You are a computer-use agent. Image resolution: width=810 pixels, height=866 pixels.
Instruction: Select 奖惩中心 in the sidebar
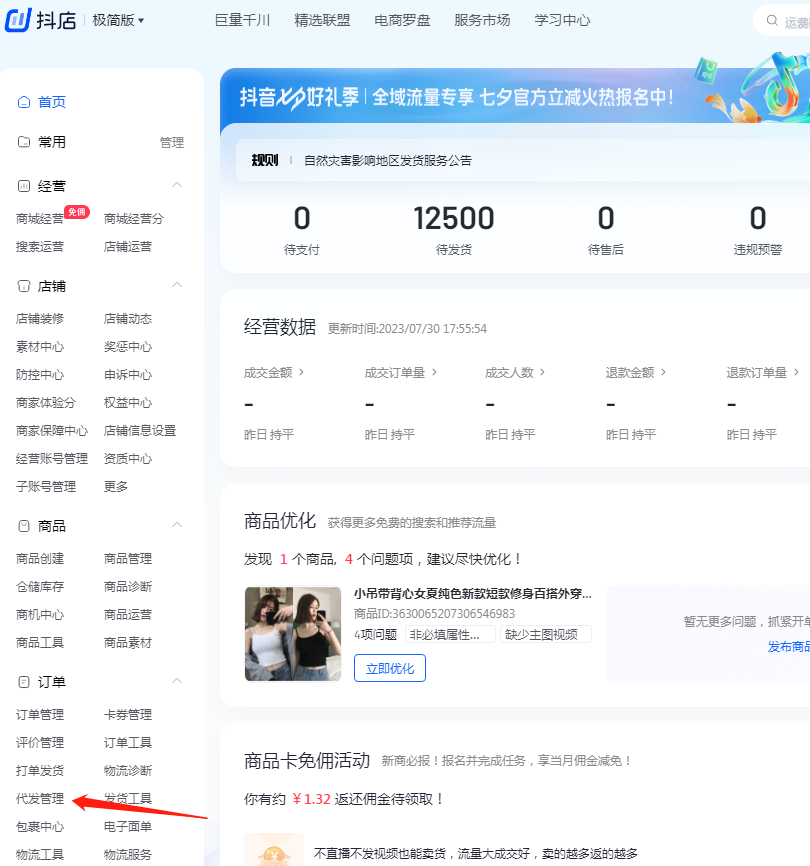pos(128,347)
